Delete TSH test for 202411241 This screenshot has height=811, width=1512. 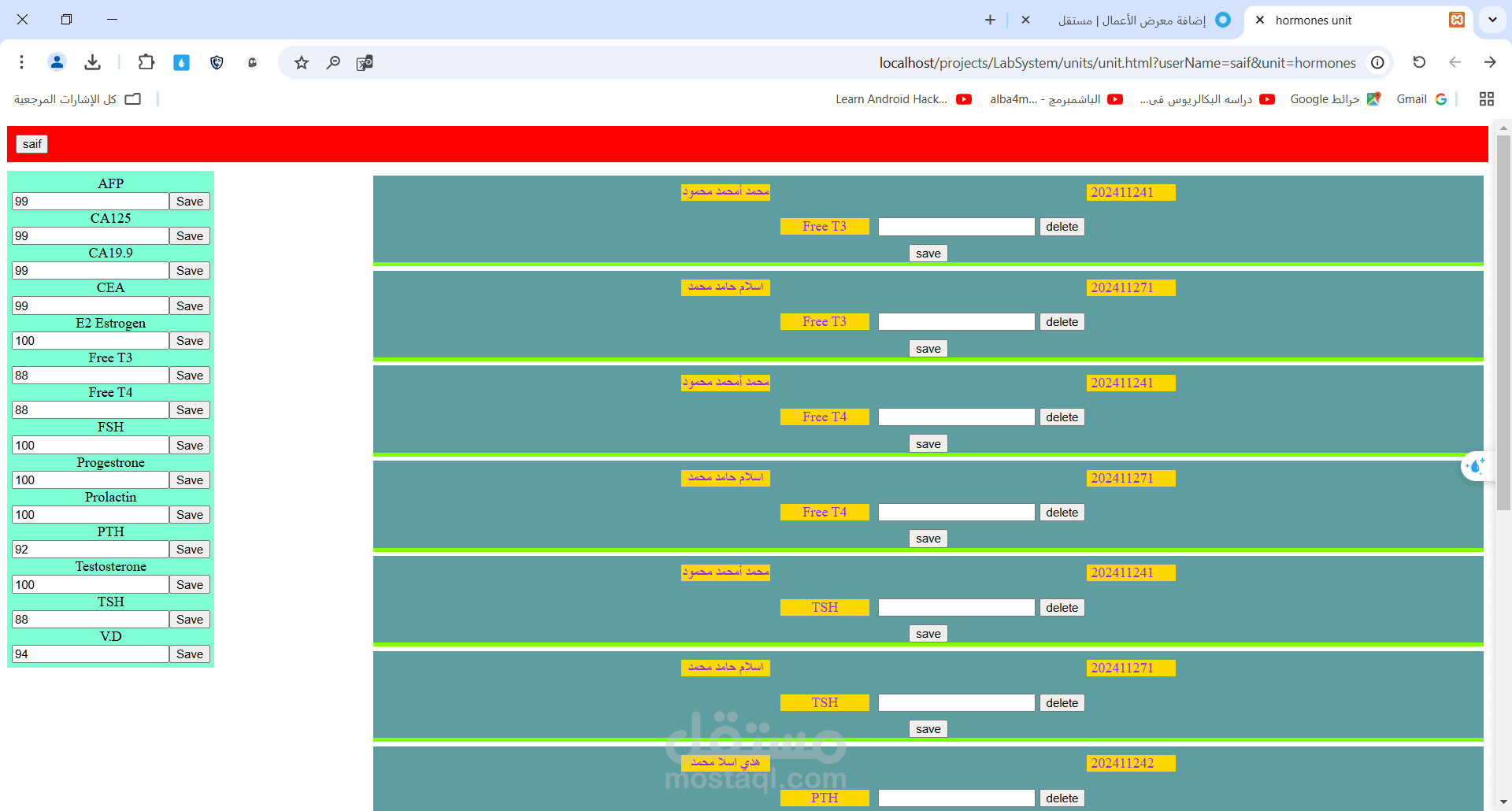click(x=1062, y=608)
